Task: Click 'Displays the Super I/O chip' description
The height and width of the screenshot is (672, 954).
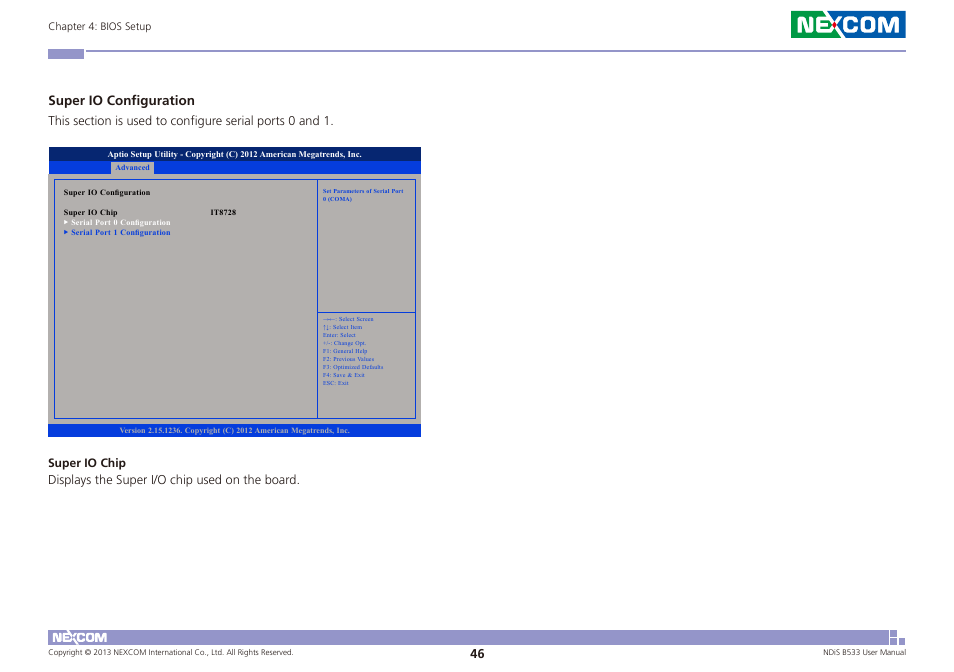Action: tap(174, 480)
